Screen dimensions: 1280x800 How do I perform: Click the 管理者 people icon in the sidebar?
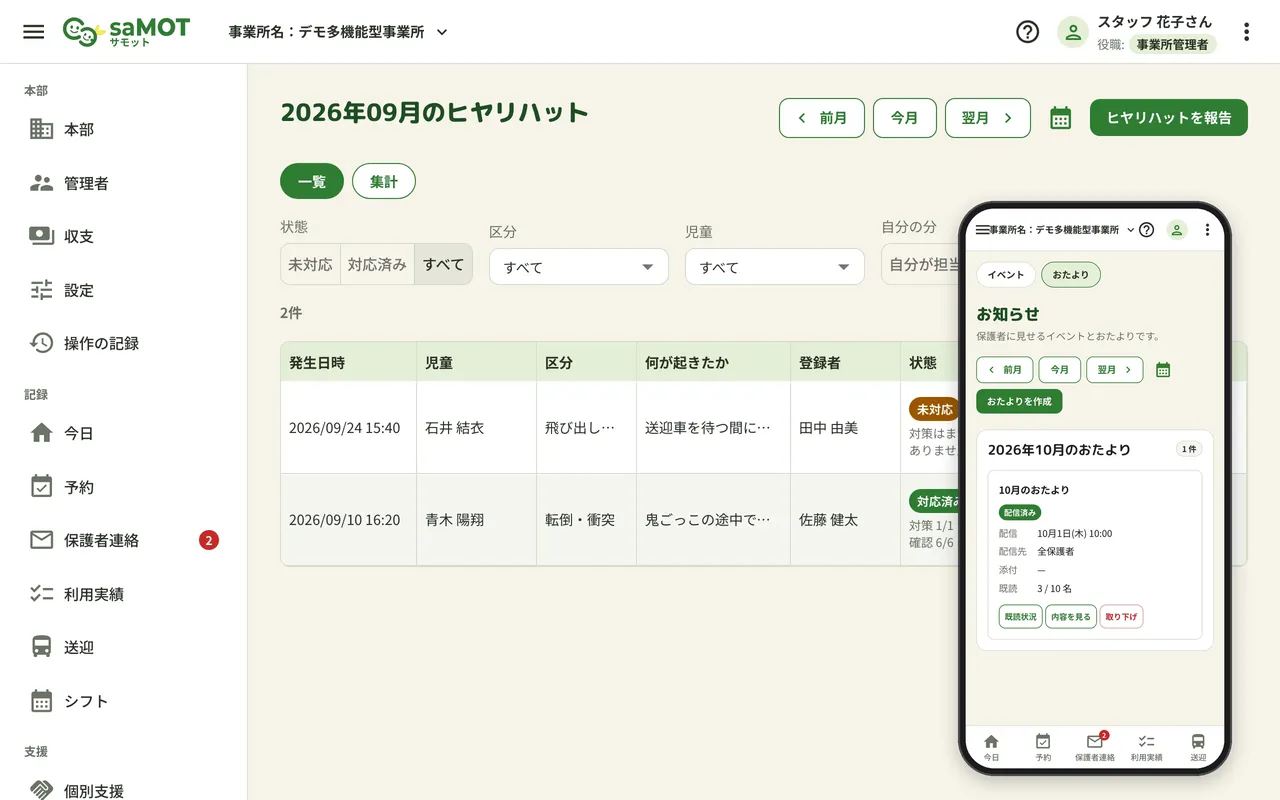41,183
